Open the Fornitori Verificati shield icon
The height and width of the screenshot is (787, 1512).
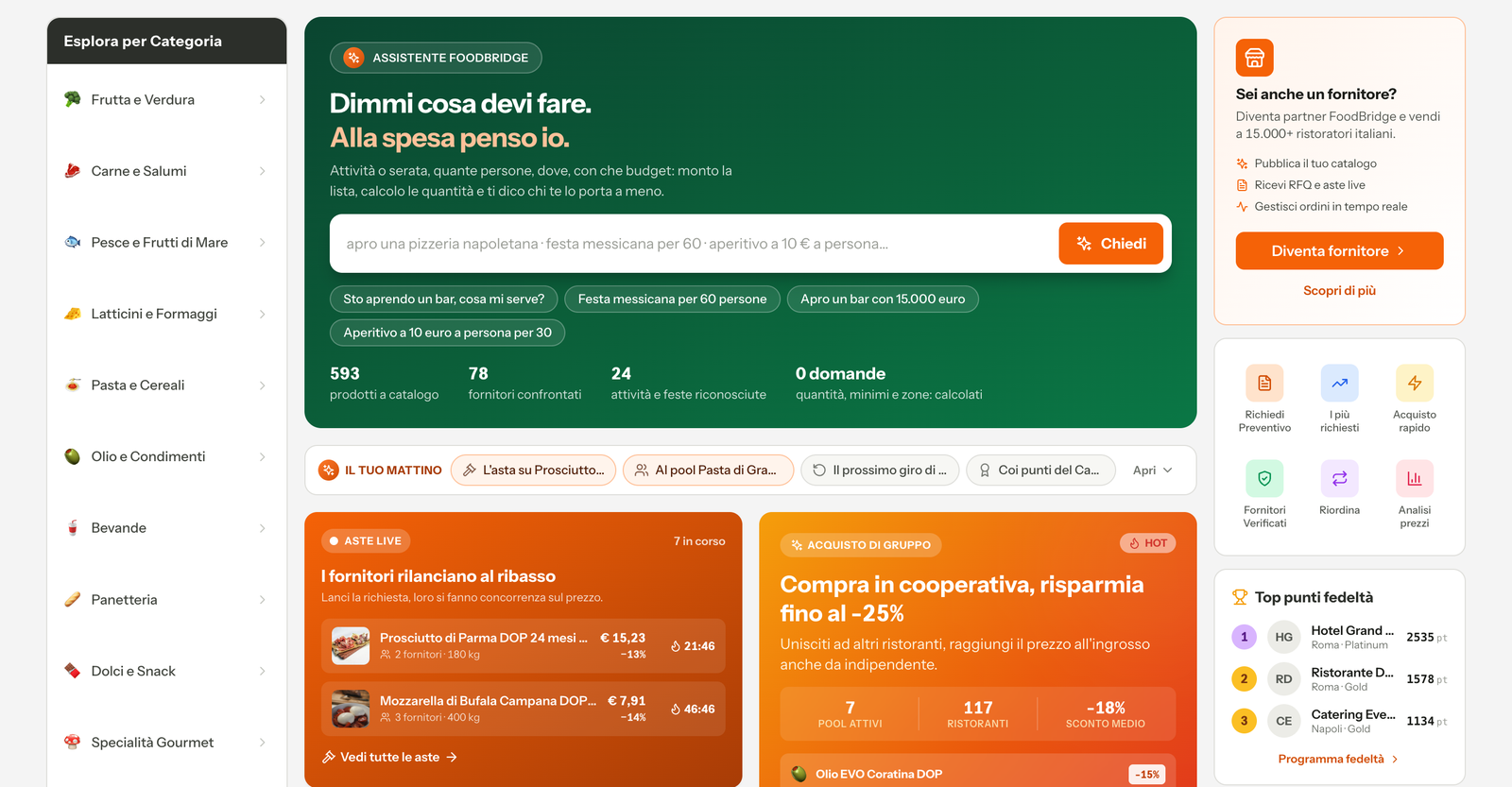(x=1264, y=479)
